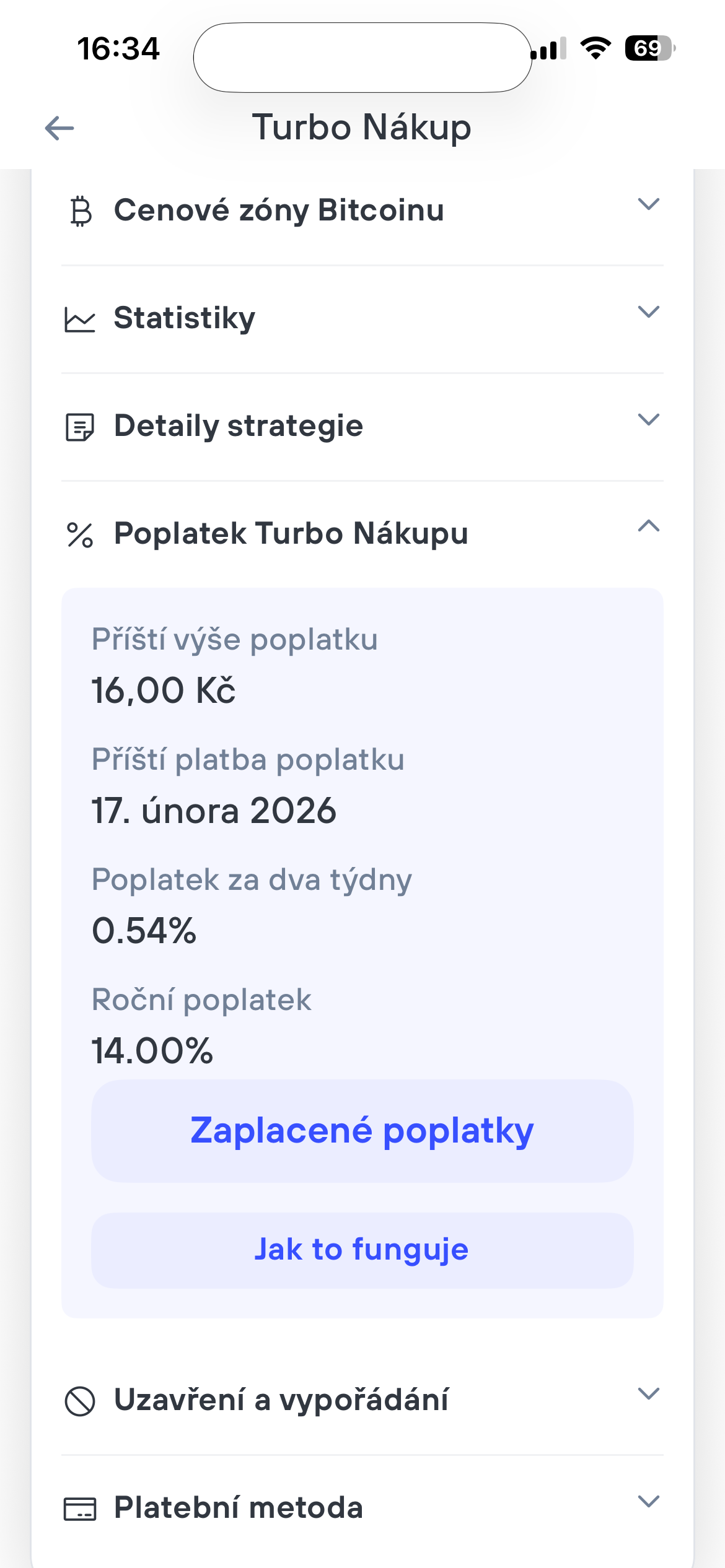Expand Cenové zóny Bitcoinu chevron

coord(648,204)
